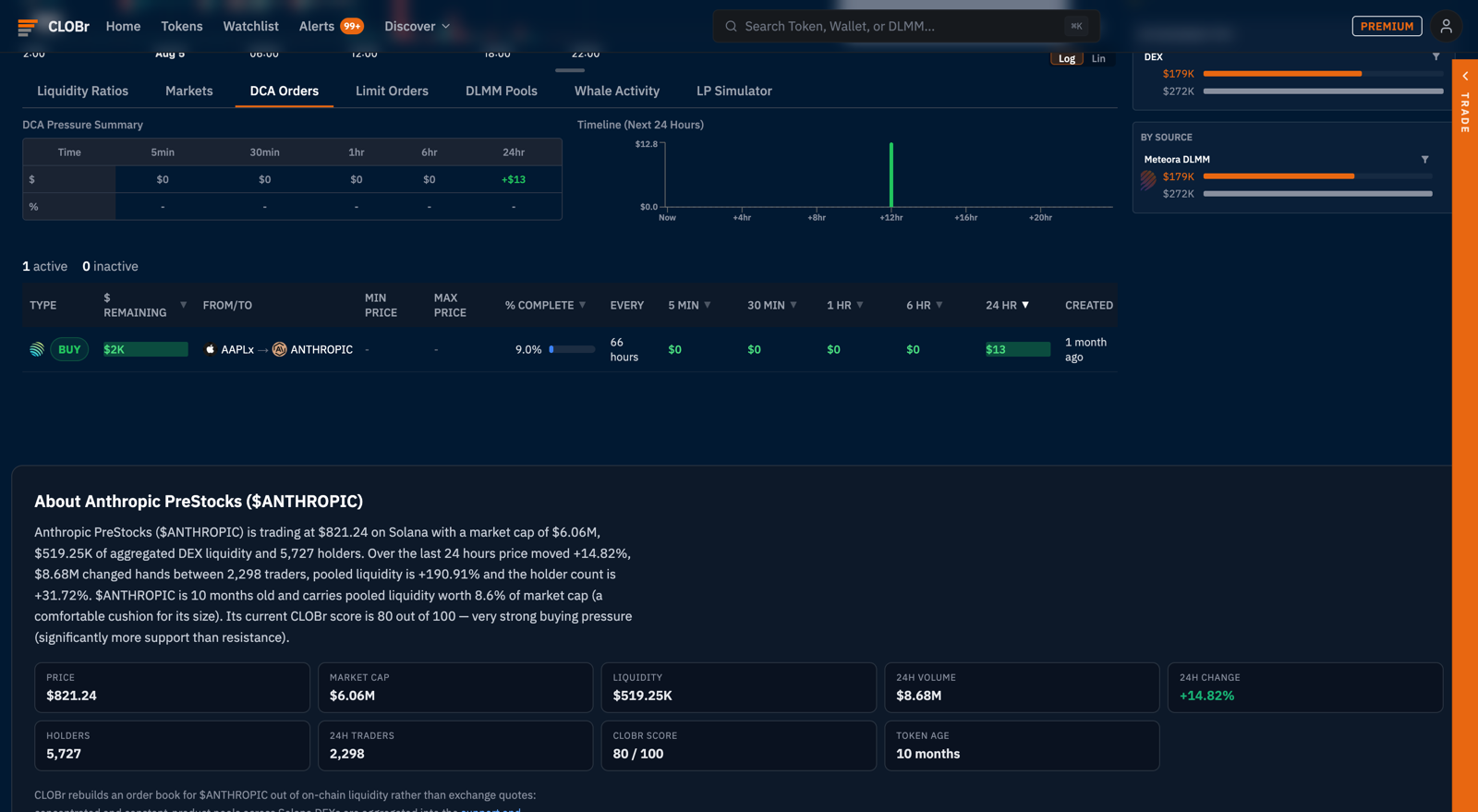
Task: Open the Whale Activity tab
Action: (x=617, y=91)
